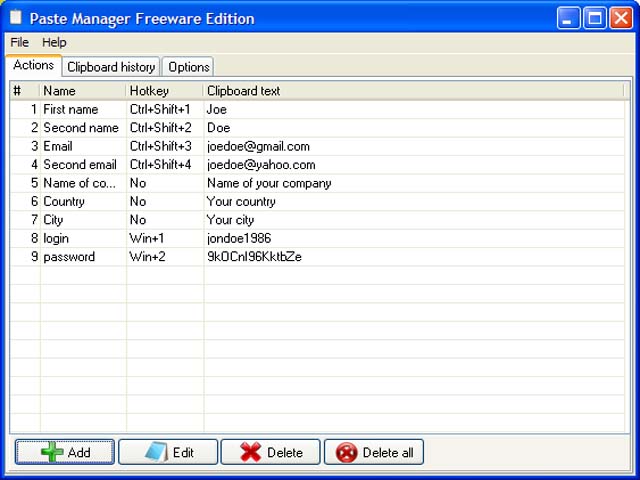
Task: Sort by the # column header
Action: (24, 91)
